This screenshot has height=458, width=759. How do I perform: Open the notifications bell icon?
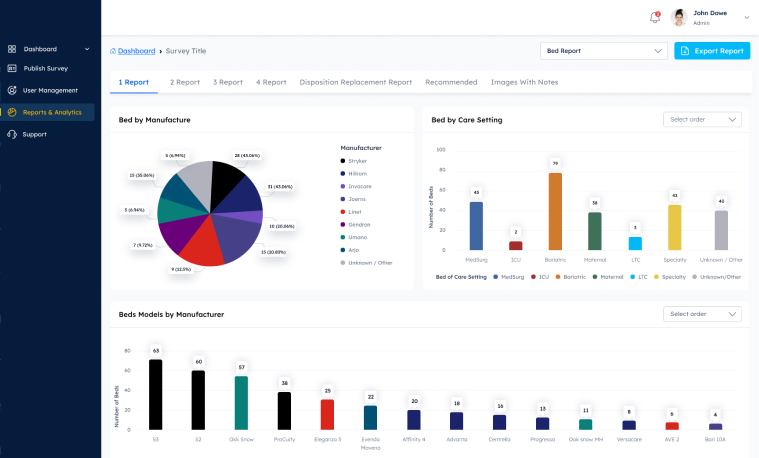[x=655, y=17]
